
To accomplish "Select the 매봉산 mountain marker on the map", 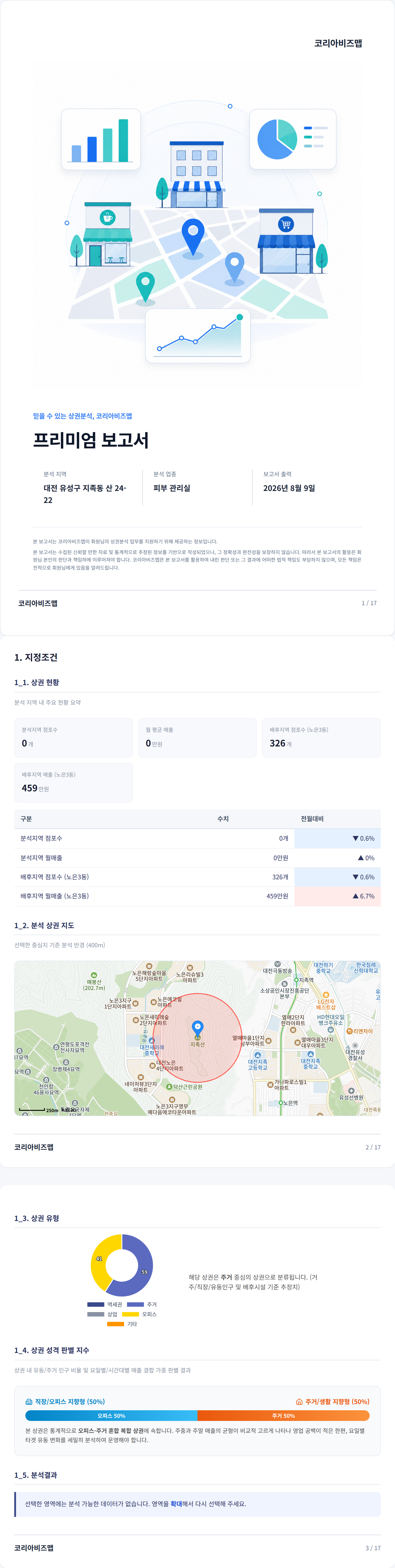I will pyautogui.click(x=94, y=975).
